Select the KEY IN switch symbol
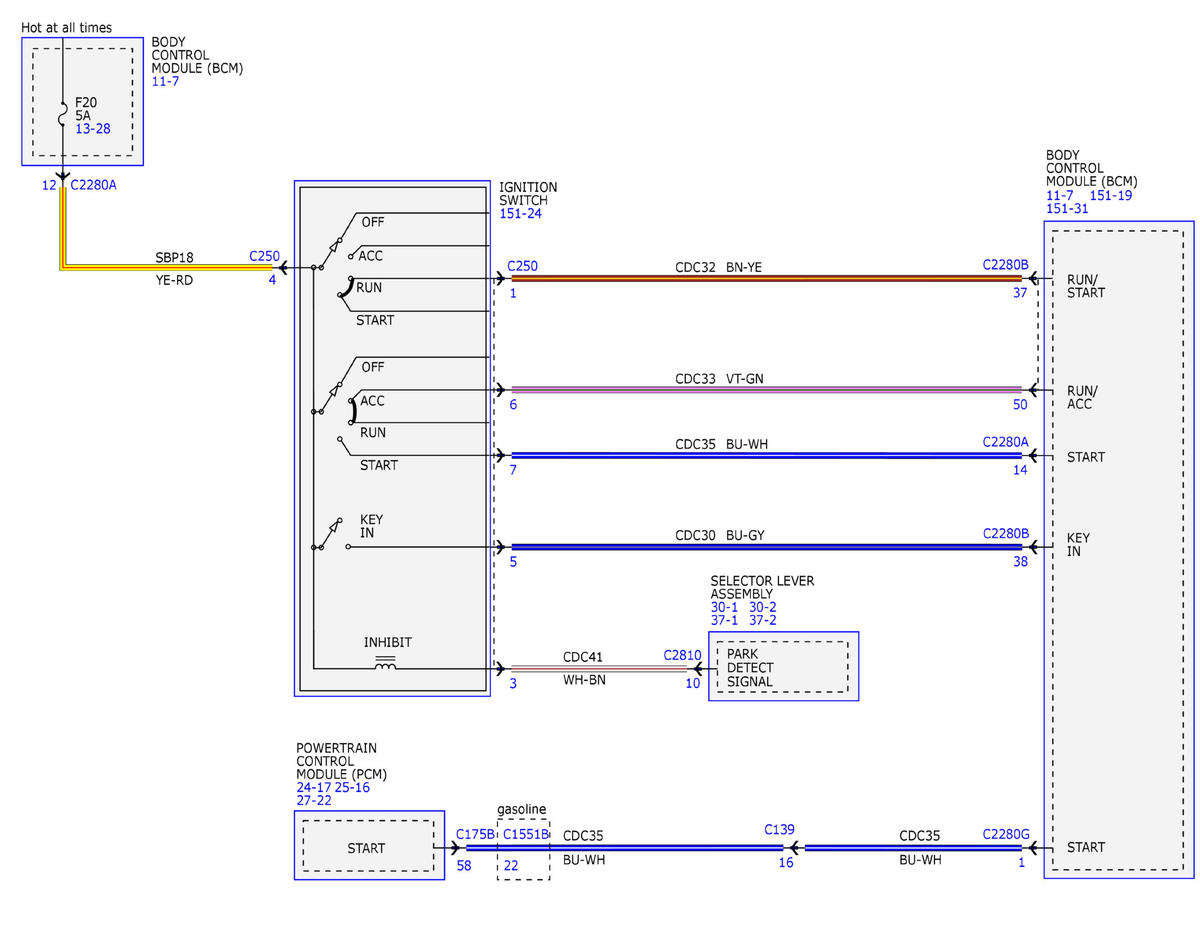The image size is (1200, 927). click(331, 536)
